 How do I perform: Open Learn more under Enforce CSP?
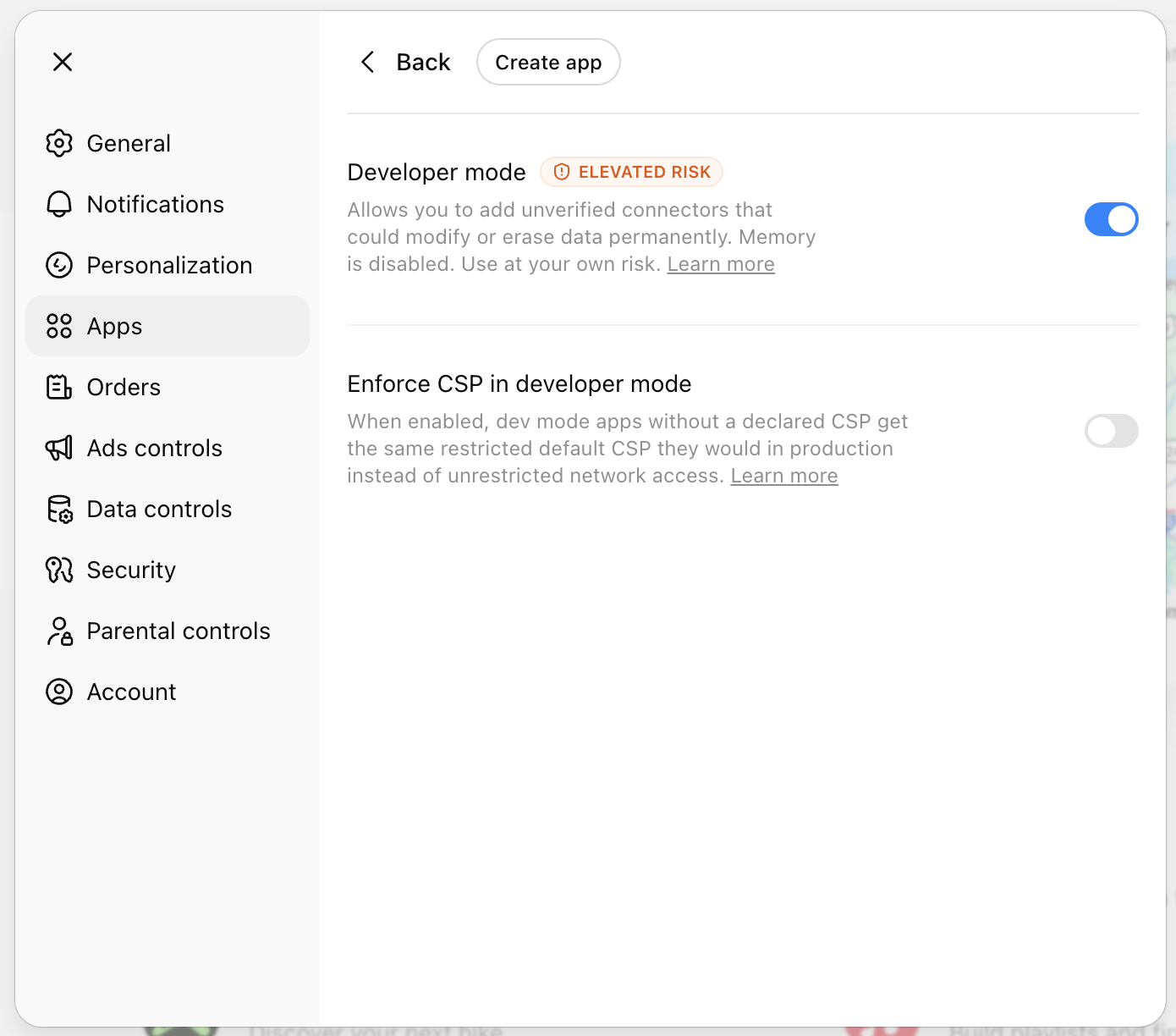(x=783, y=476)
